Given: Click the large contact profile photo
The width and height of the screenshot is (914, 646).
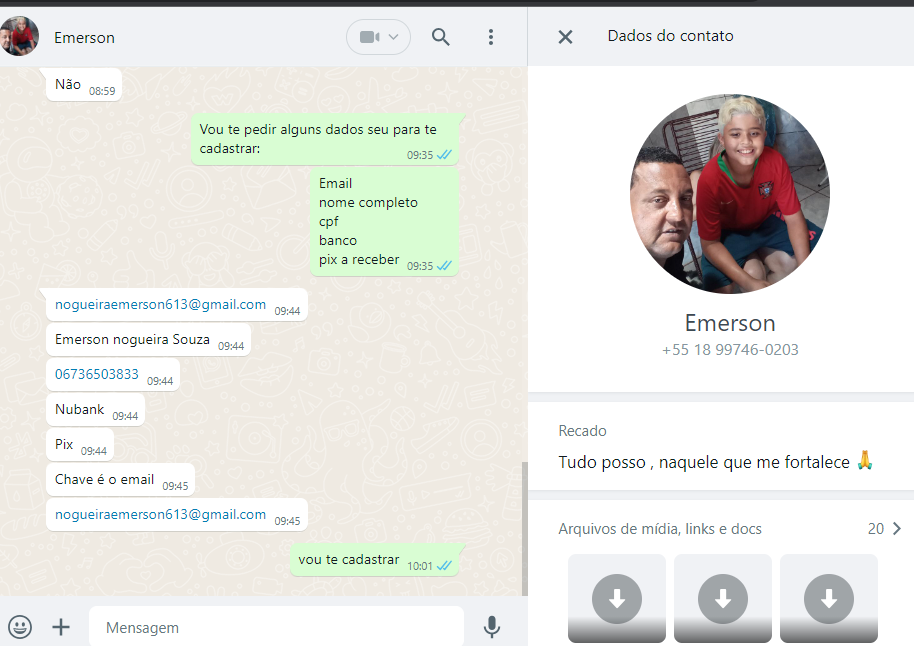Looking at the screenshot, I should point(729,194).
